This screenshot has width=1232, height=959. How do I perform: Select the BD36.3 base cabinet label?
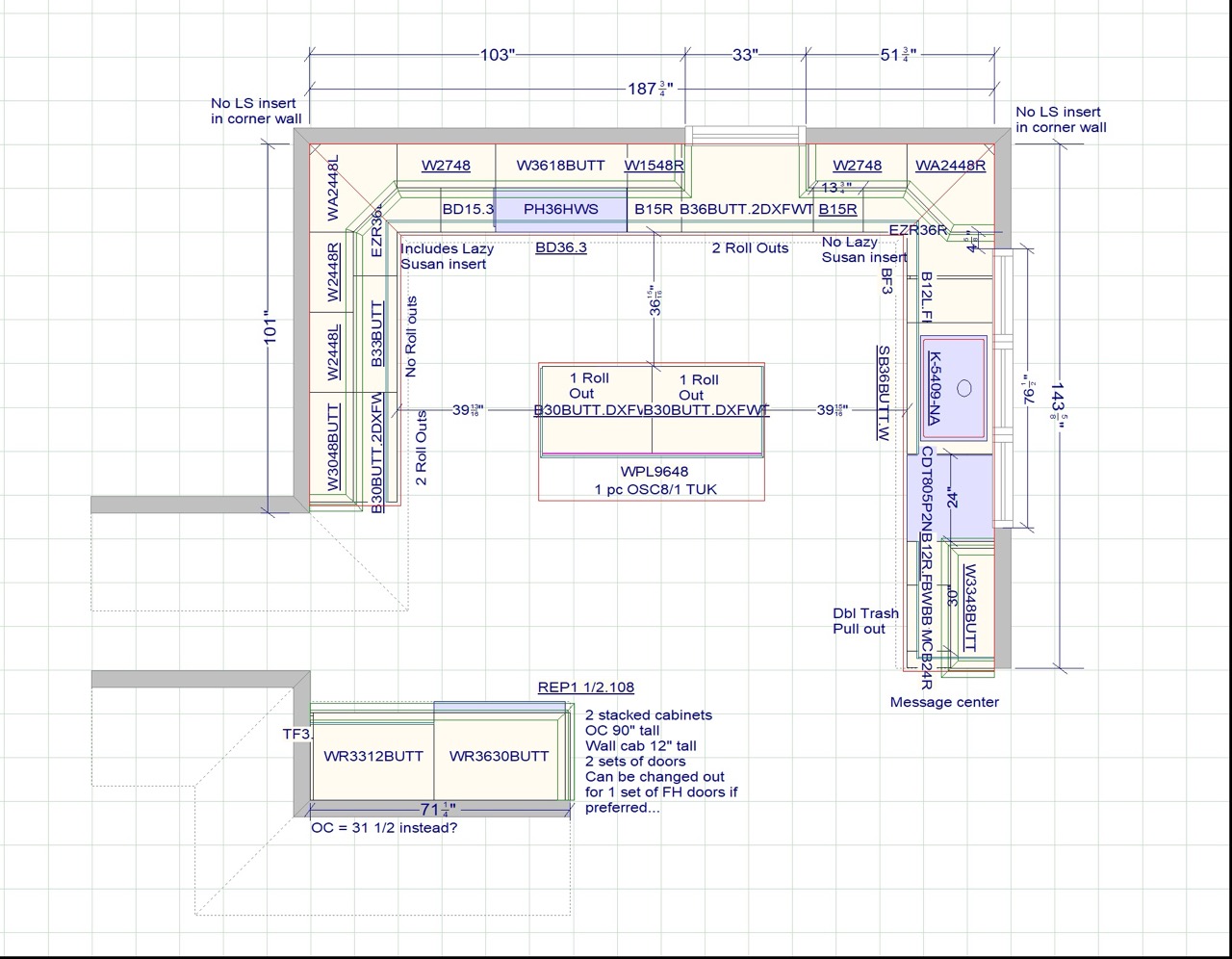click(x=560, y=247)
